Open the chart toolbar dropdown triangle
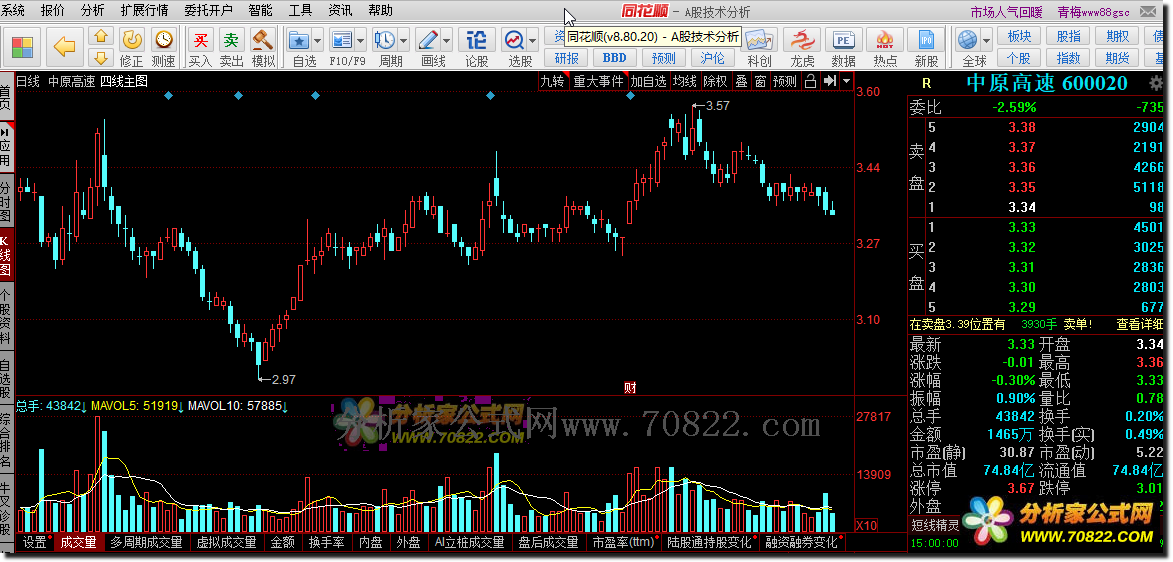 click(846, 81)
